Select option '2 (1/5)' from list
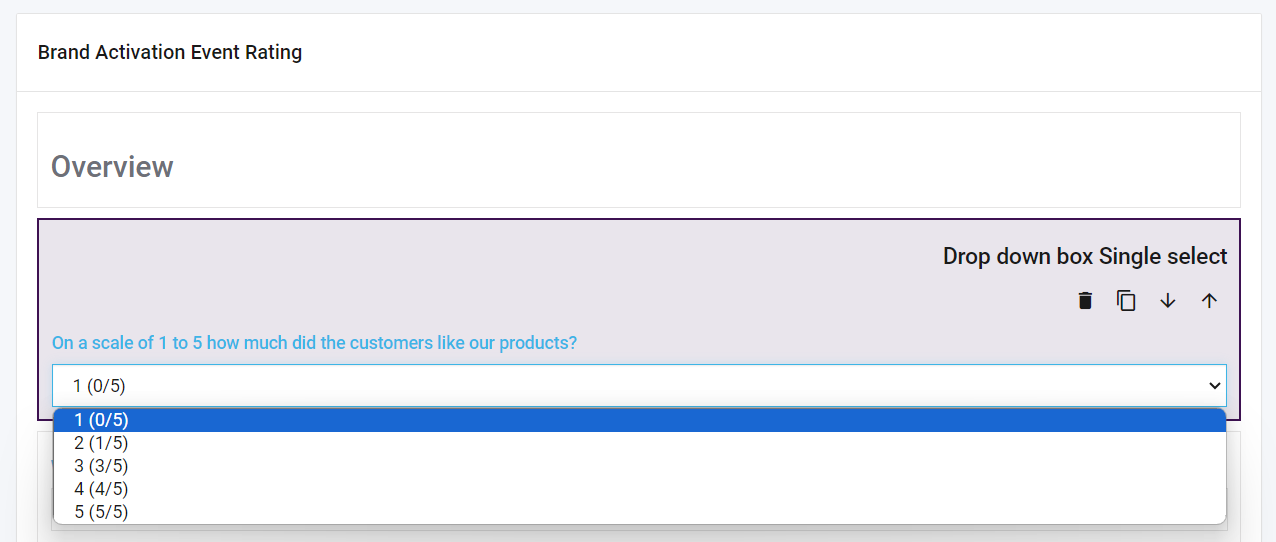Viewport: 1276px width, 542px height. click(x=101, y=443)
